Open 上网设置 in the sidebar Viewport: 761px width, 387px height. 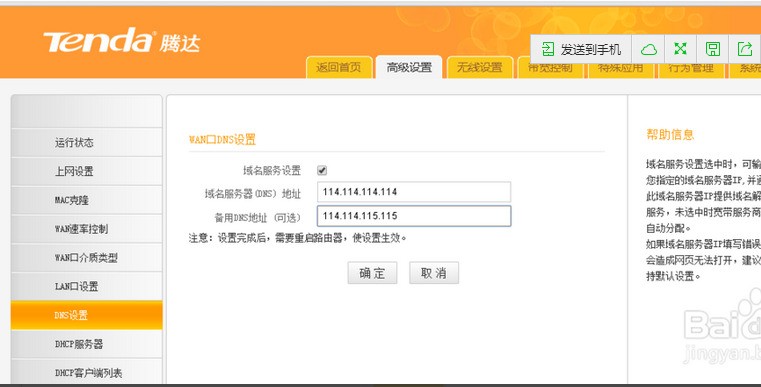coord(86,171)
